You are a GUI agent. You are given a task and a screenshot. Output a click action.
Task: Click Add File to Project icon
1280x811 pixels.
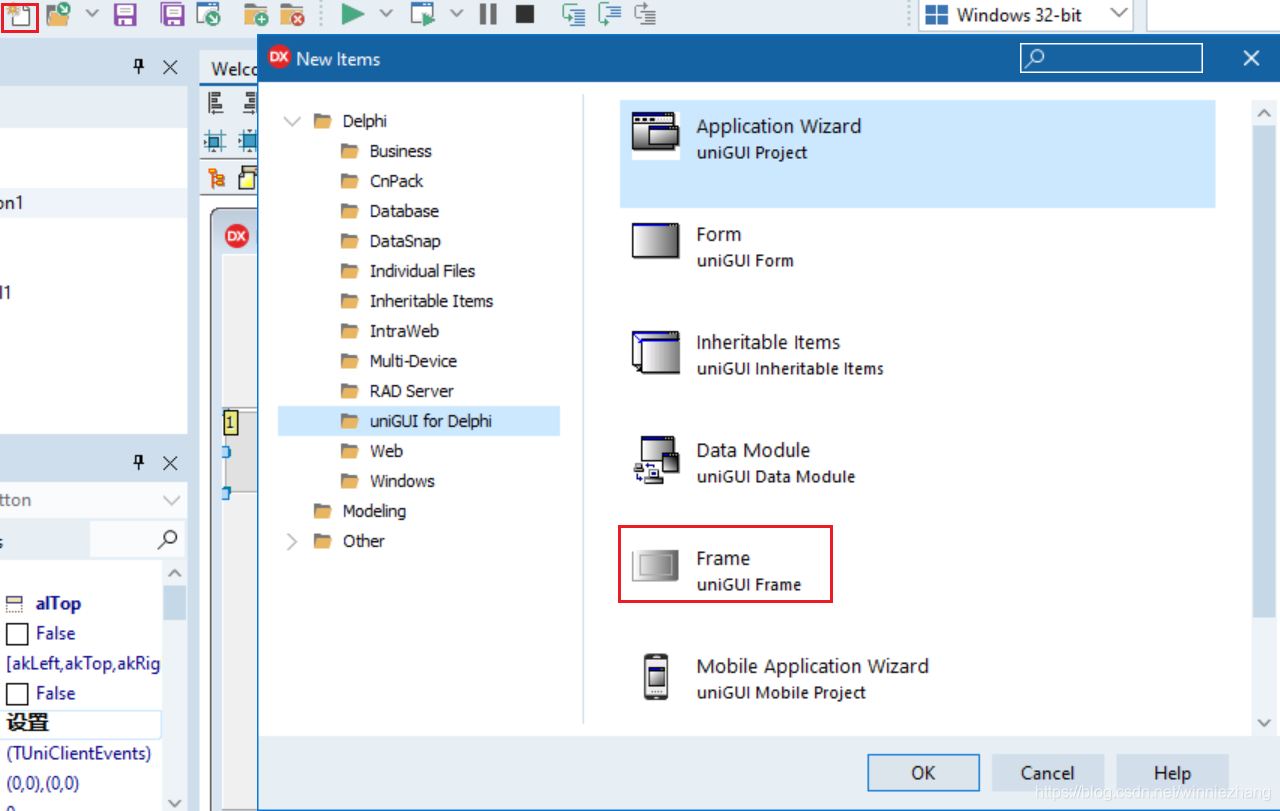pos(256,14)
